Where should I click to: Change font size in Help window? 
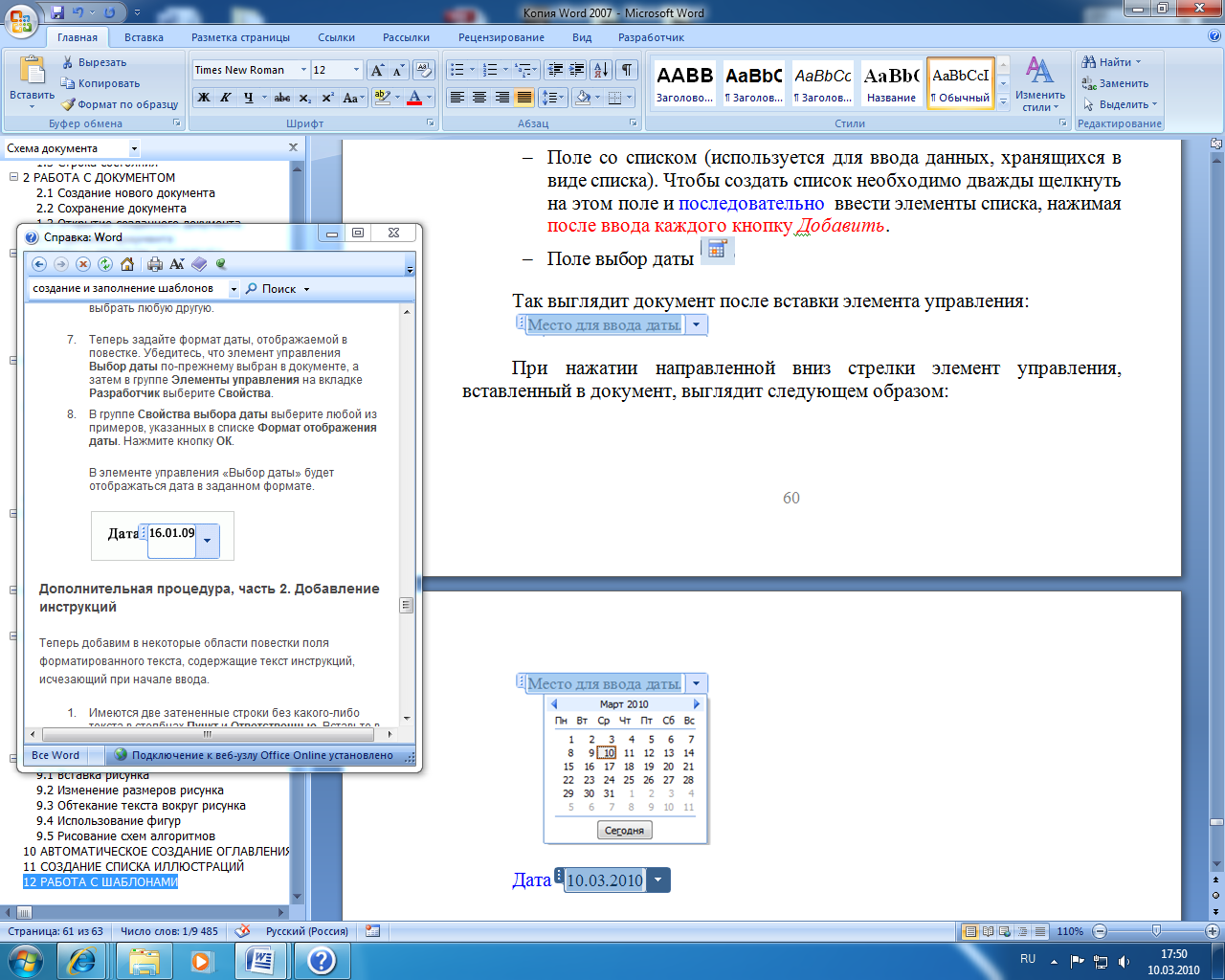coord(177,264)
